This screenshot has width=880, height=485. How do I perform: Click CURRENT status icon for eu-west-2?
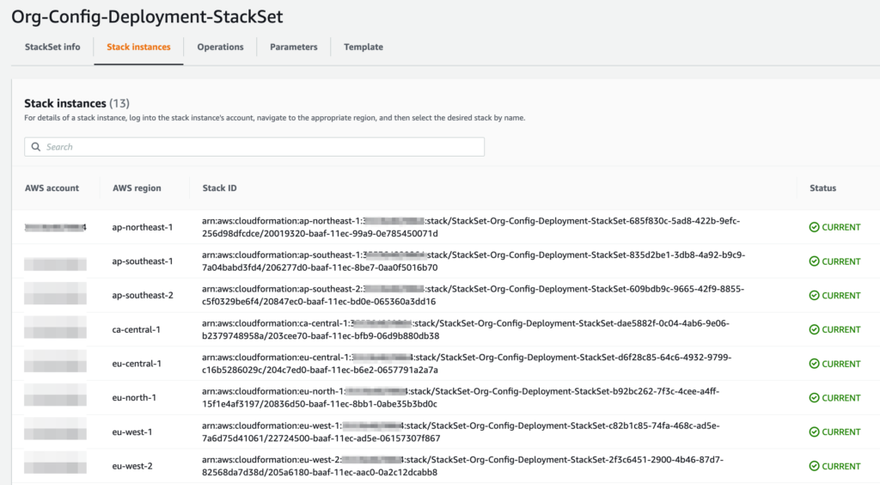pos(814,466)
